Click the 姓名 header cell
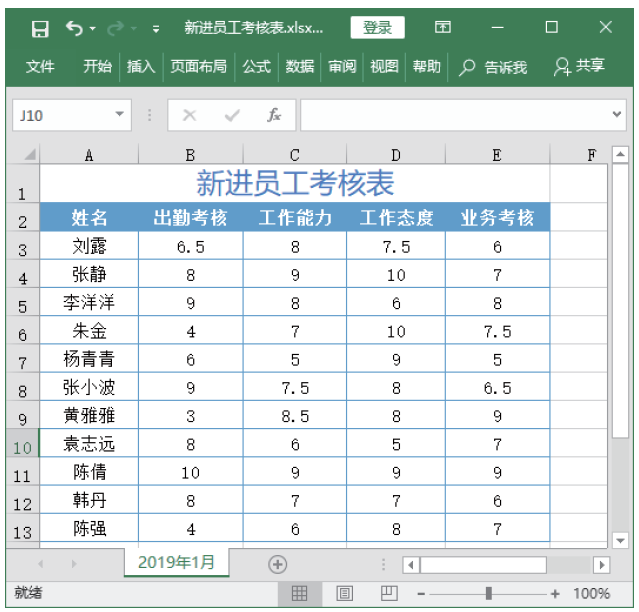The height and width of the screenshot is (612, 639). pos(89,217)
